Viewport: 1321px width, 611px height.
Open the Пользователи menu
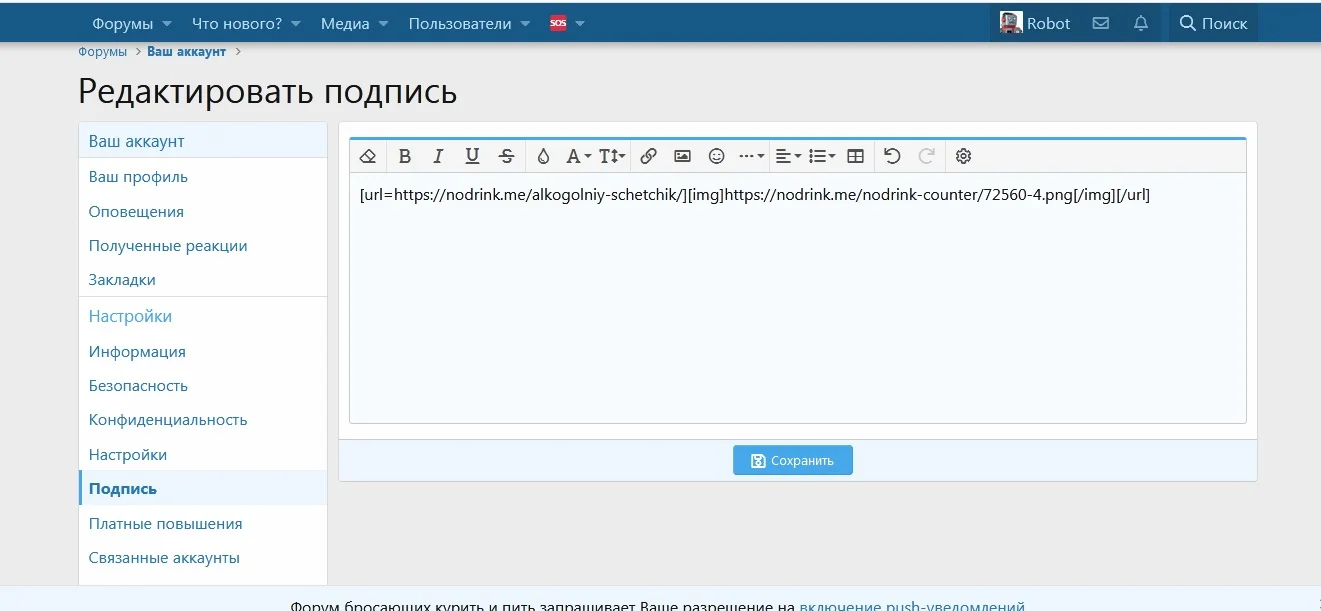pyautogui.click(x=460, y=23)
